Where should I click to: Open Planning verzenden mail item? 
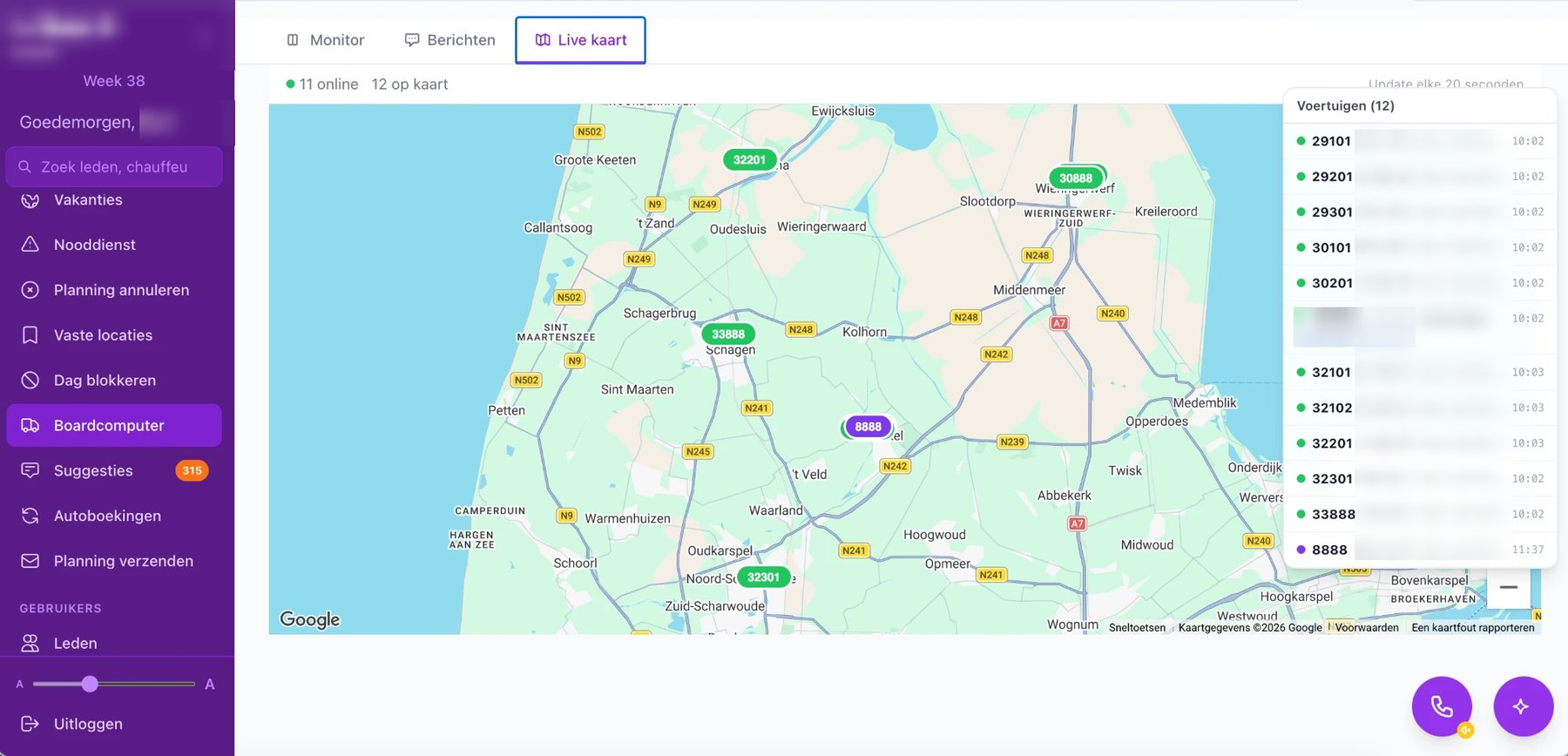113,561
